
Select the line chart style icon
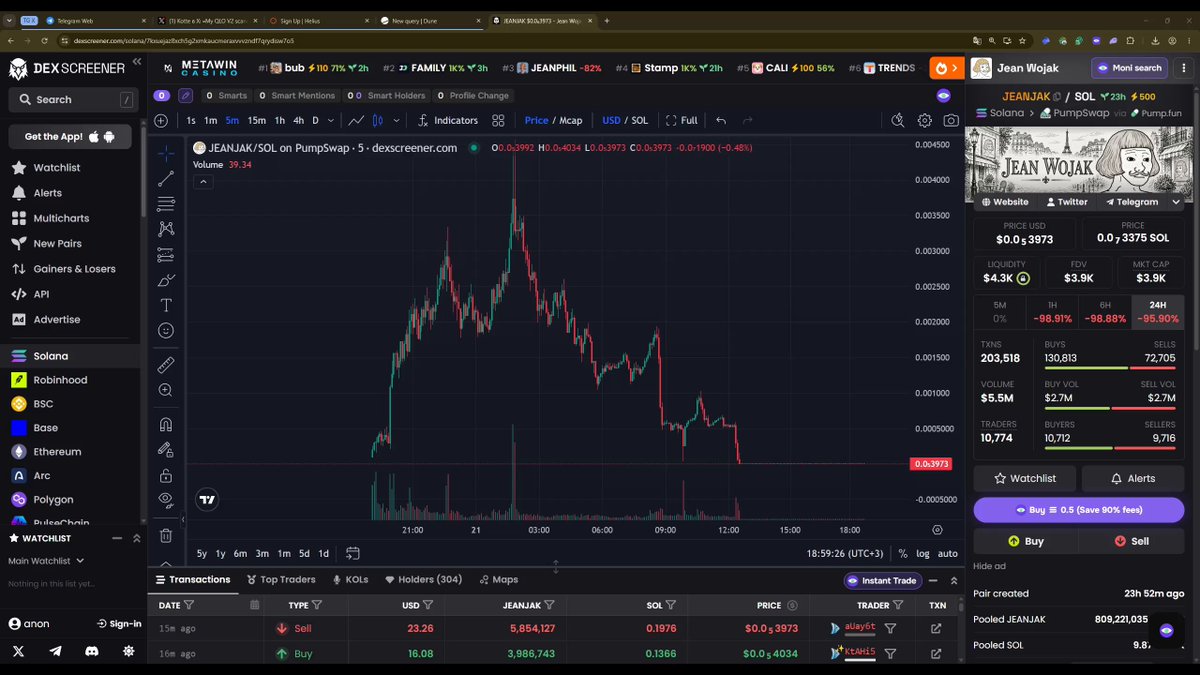tap(355, 120)
